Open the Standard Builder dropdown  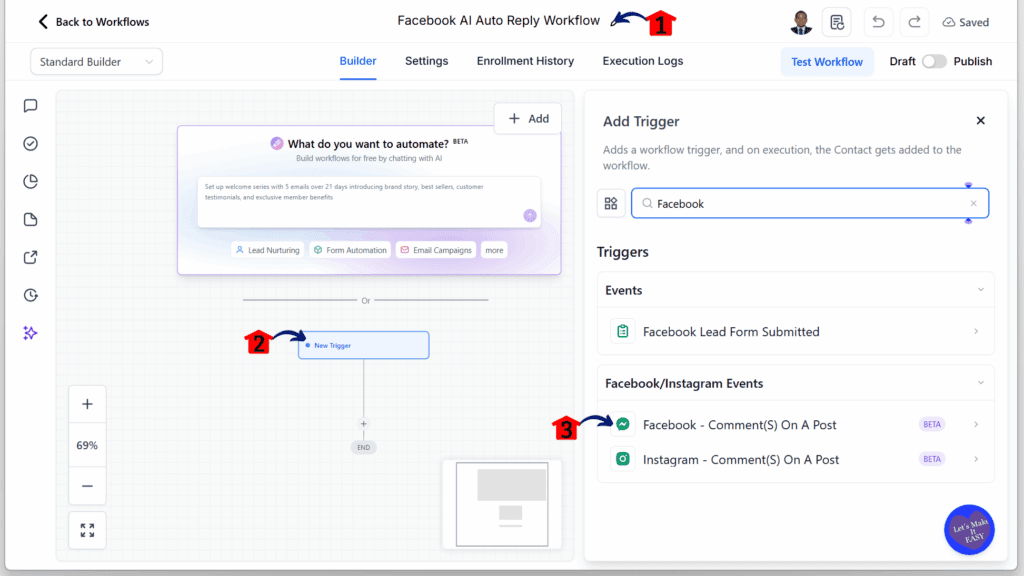click(x=96, y=61)
